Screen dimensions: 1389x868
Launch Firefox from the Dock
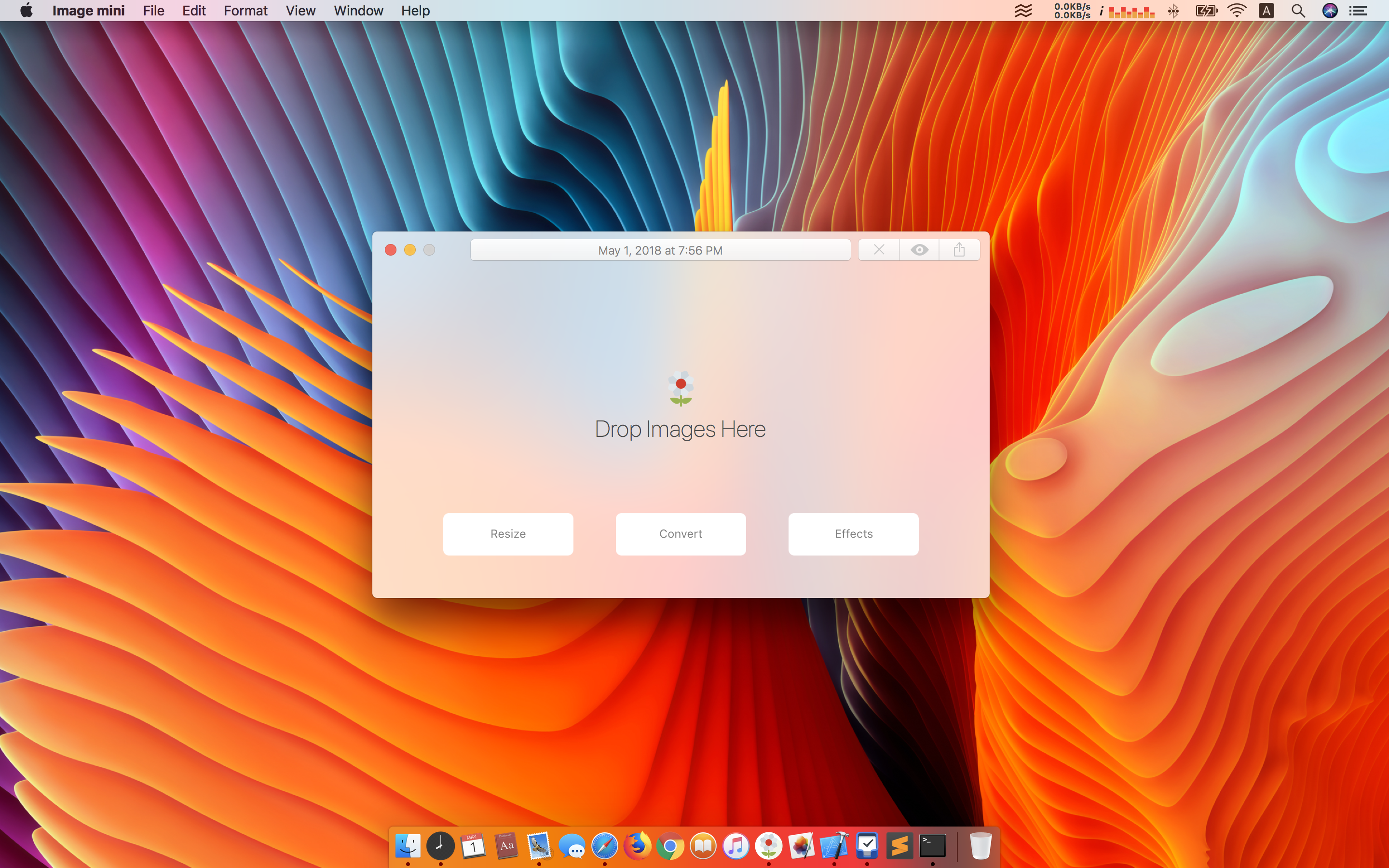click(637, 846)
